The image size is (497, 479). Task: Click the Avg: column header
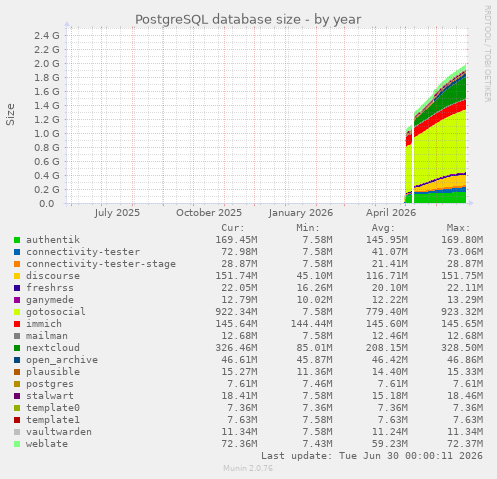(383, 228)
